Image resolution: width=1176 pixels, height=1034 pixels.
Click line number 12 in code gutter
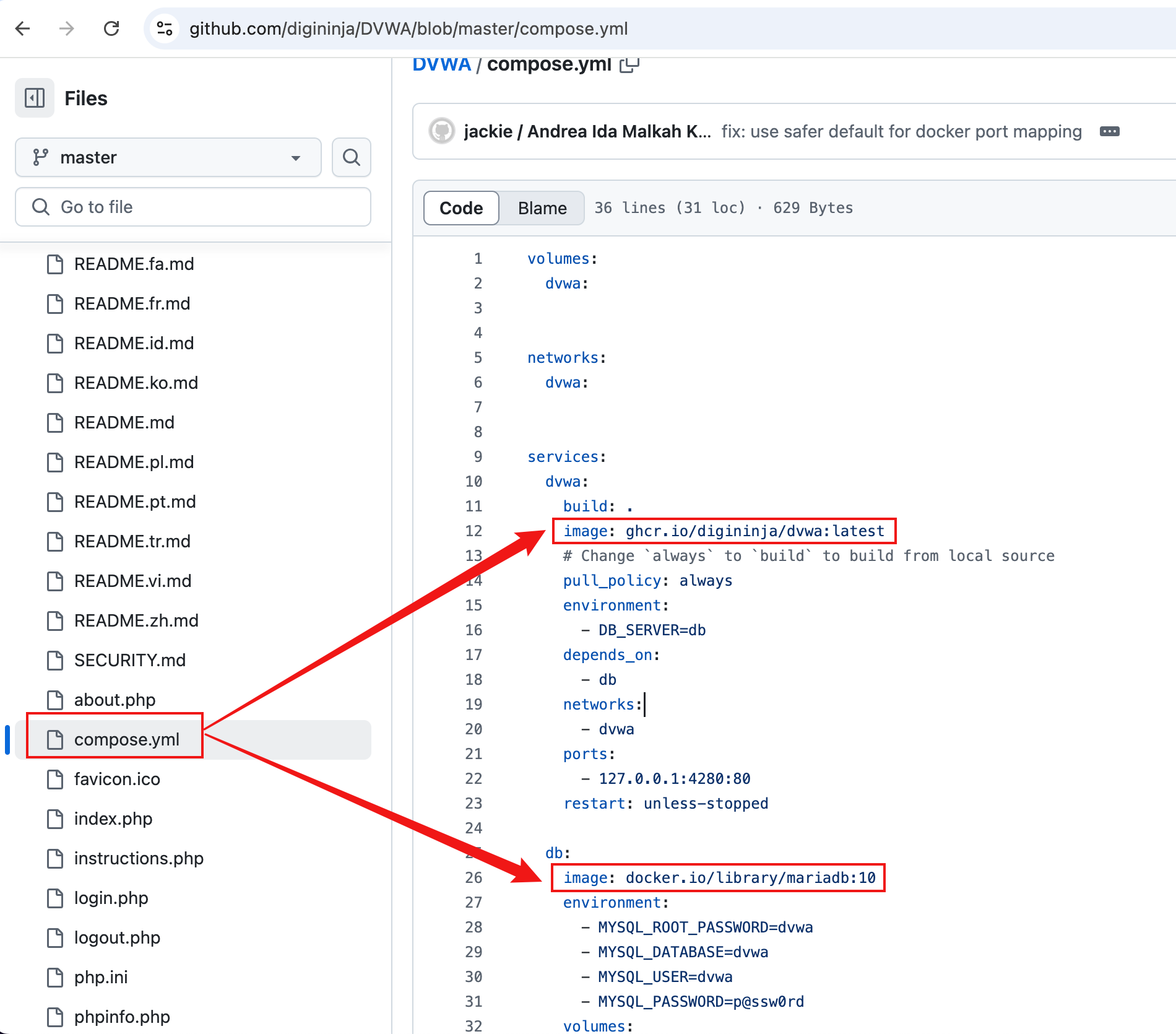coord(473,531)
